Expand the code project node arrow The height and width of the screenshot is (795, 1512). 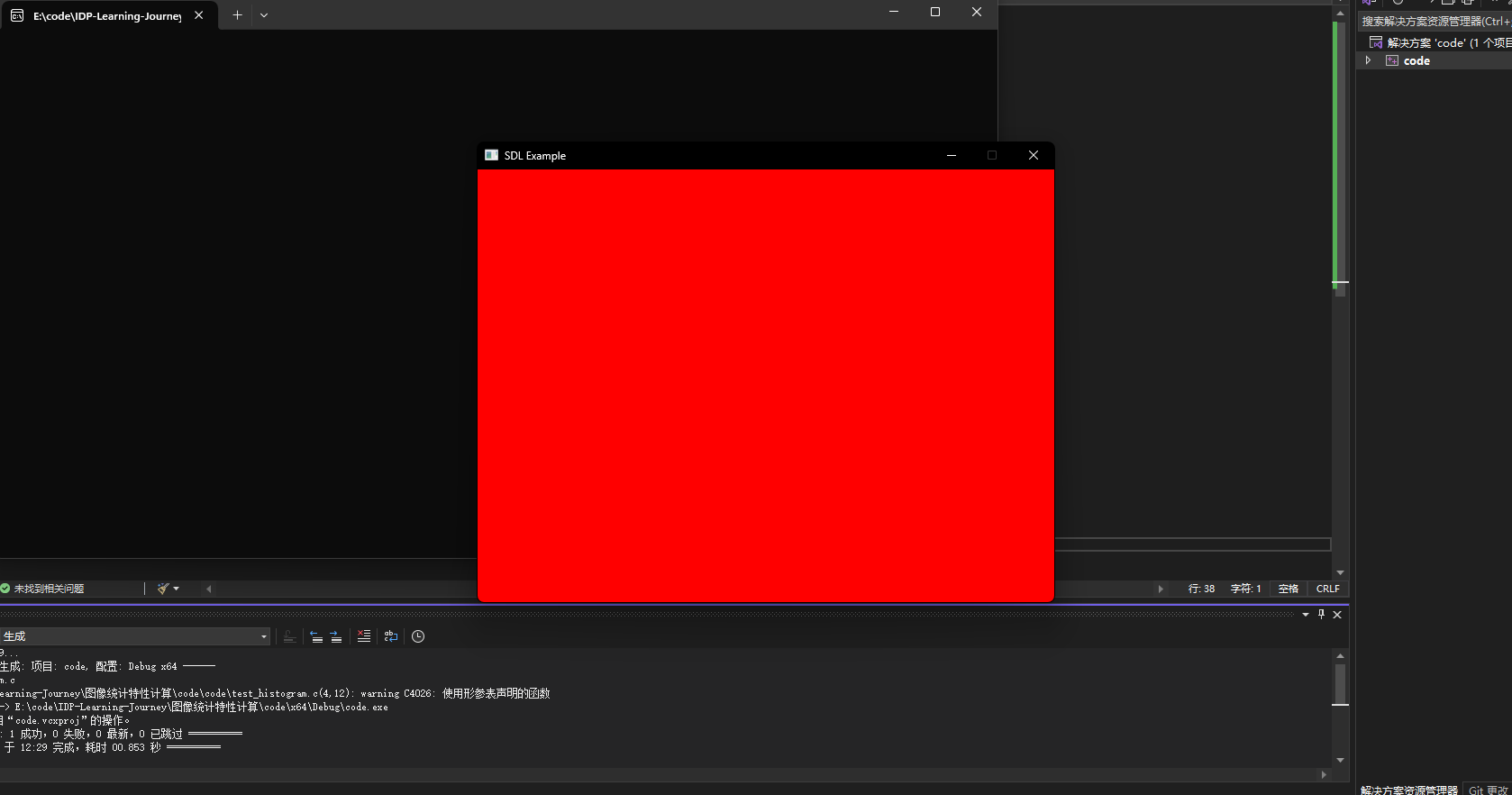(1368, 60)
